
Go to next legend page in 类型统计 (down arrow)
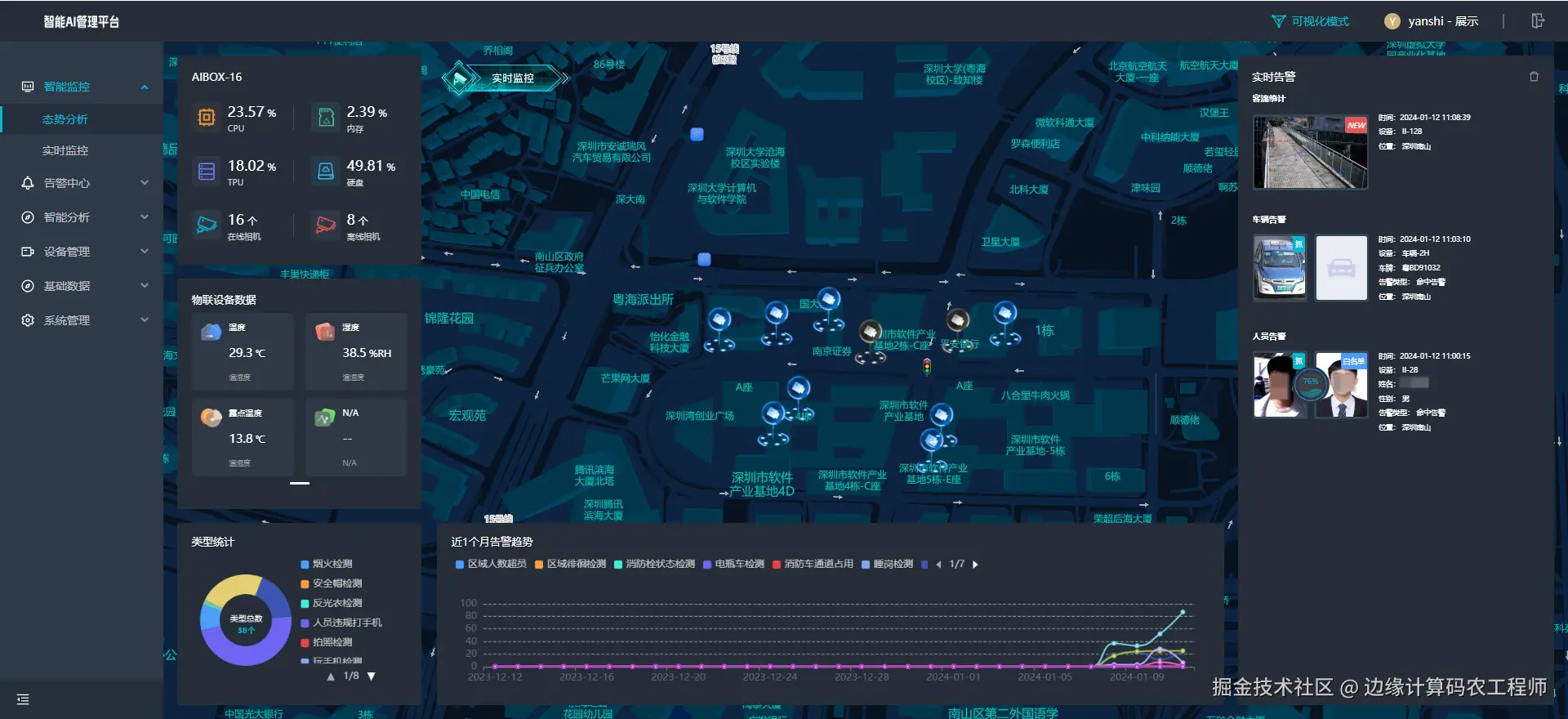tap(371, 677)
